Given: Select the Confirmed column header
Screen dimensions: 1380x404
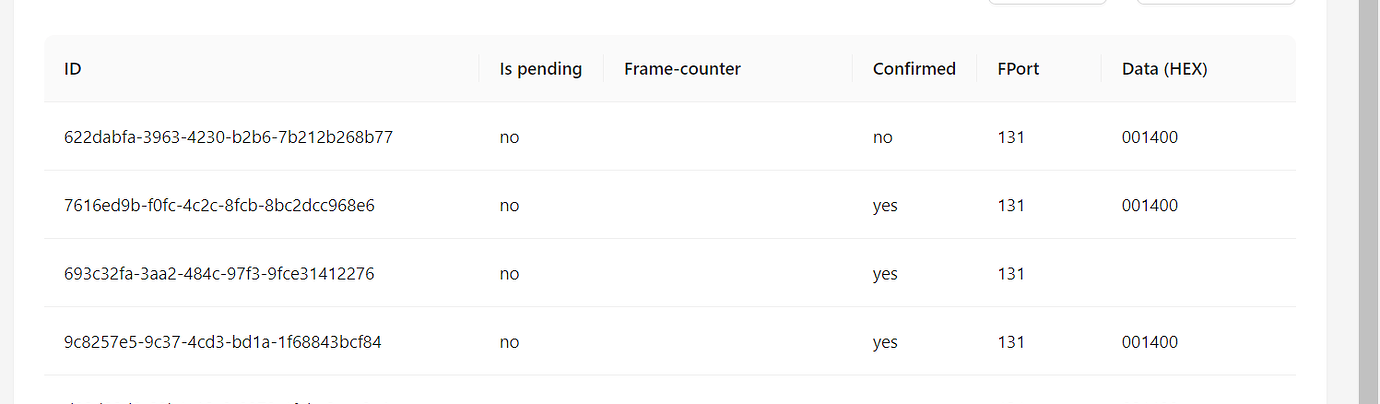Looking at the screenshot, I should tap(914, 69).
